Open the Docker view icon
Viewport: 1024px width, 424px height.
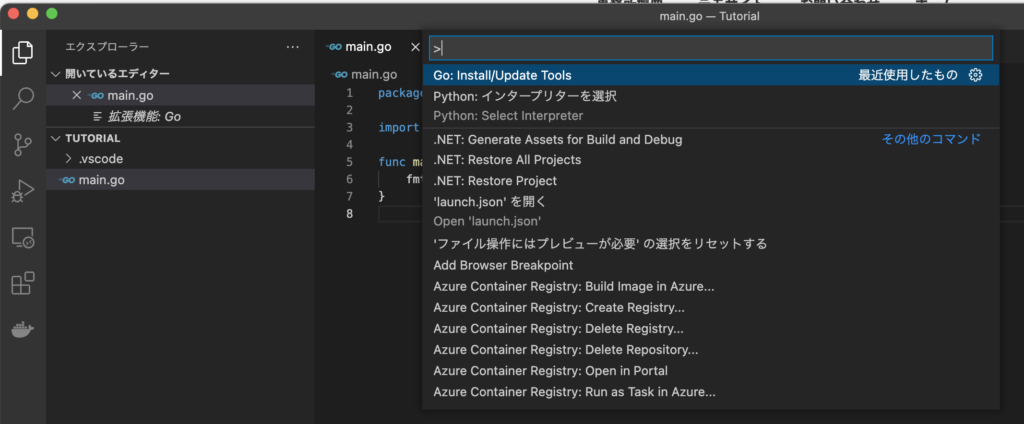(x=23, y=330)
